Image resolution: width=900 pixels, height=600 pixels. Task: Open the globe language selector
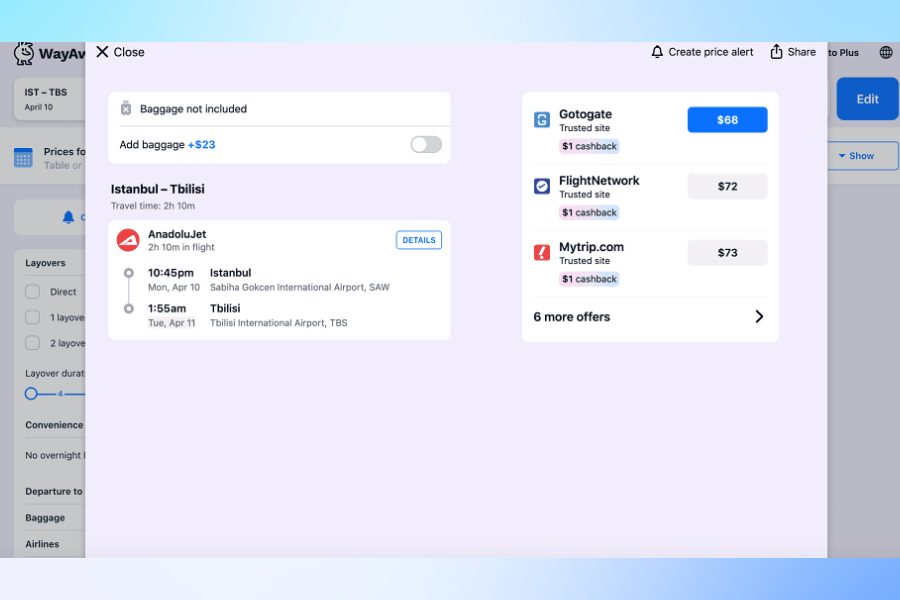[x=886, y=52]
